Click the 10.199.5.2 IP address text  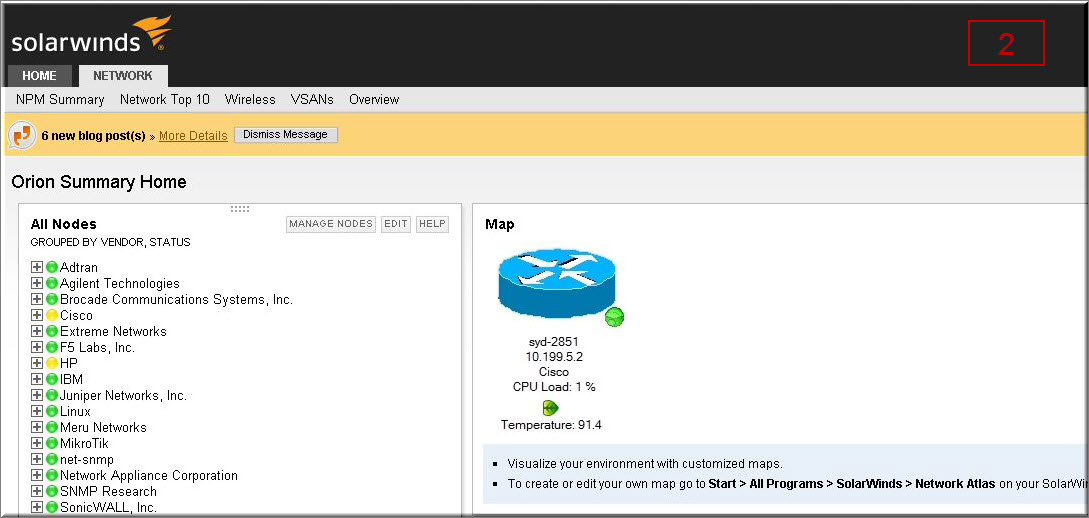(554, 357)
